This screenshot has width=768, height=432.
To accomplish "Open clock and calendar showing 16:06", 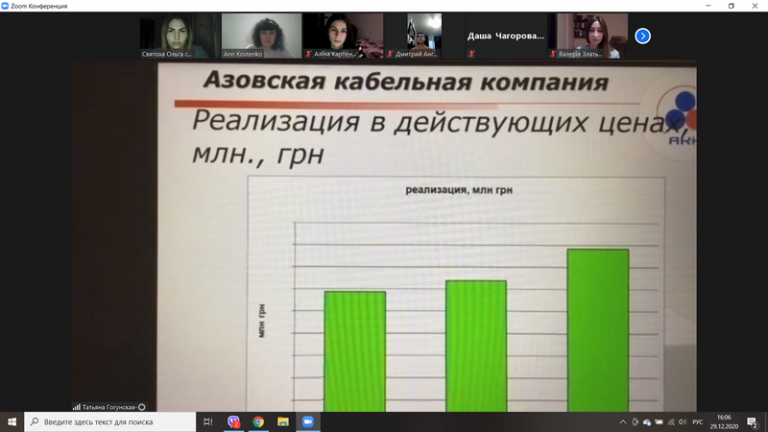I will pos(724,422).
